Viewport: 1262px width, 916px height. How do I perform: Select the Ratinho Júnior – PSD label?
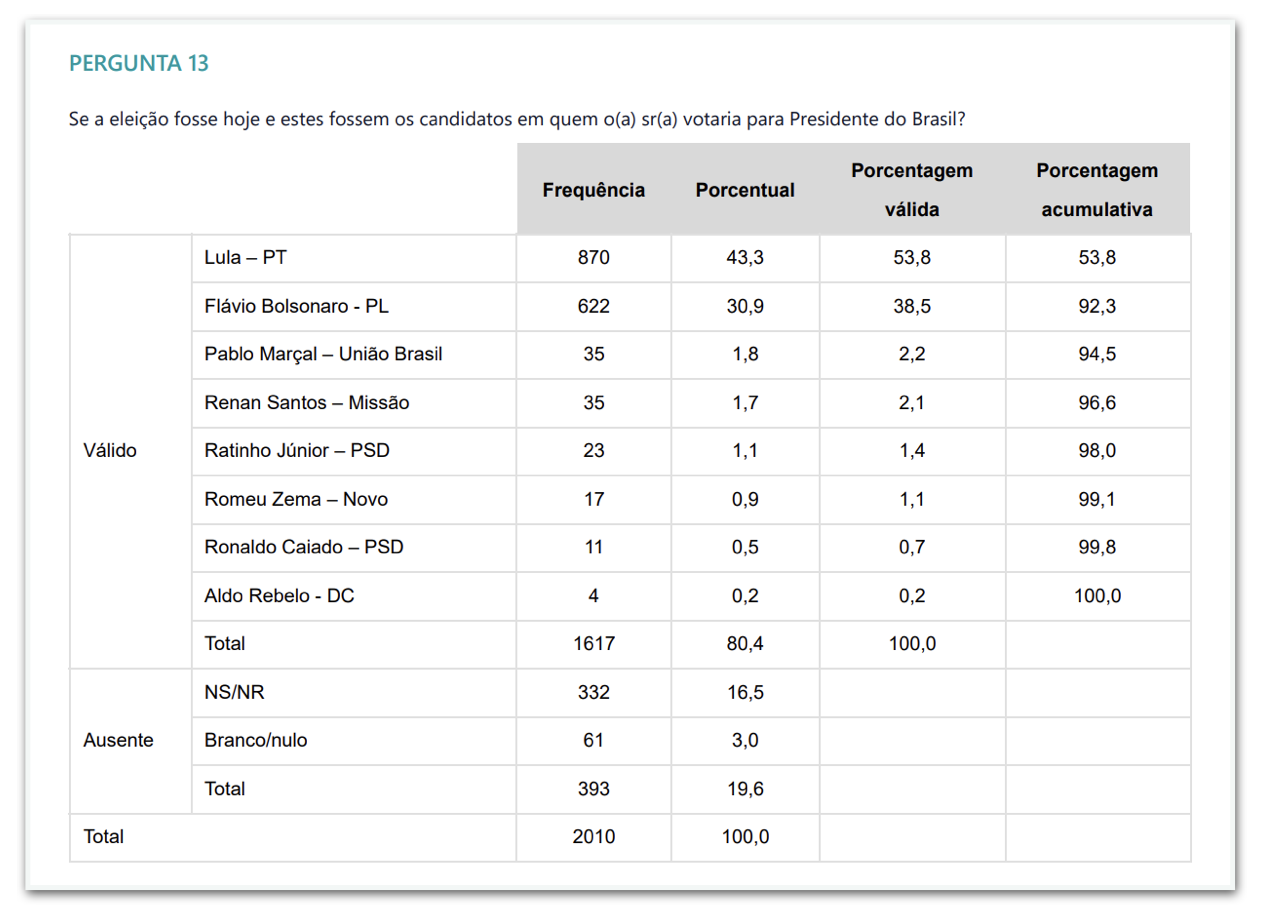click(297, 451)
